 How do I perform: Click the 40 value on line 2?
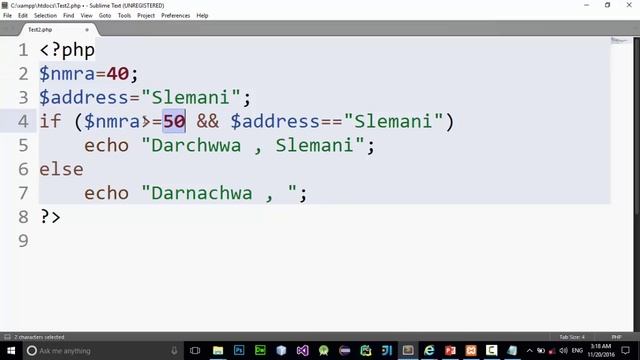pos(118,74)
